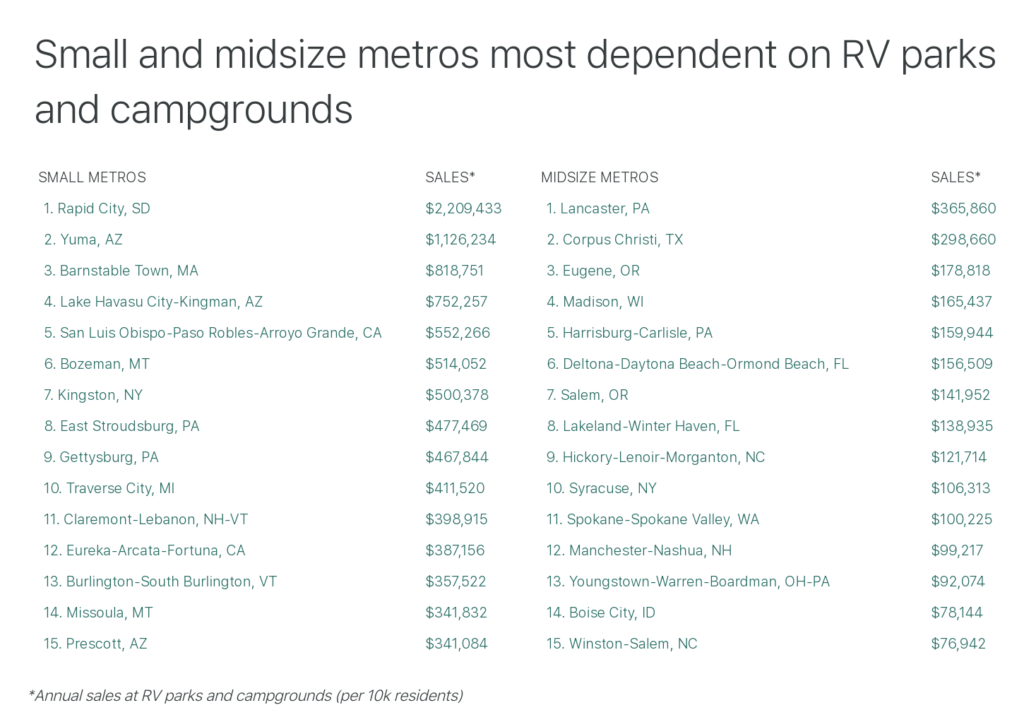The height and width of the screenshot is (715, 1024).
Task: Select '14. Missoula, MT'
Action: [x=98, y=613]
